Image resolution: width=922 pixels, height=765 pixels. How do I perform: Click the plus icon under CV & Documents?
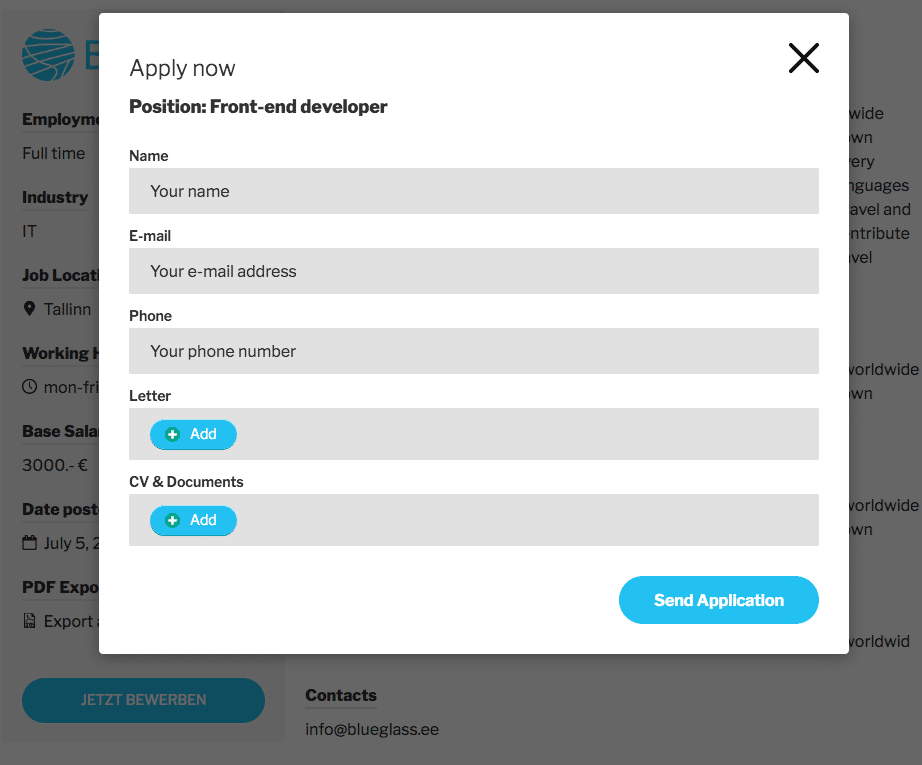tap(173, 520)
